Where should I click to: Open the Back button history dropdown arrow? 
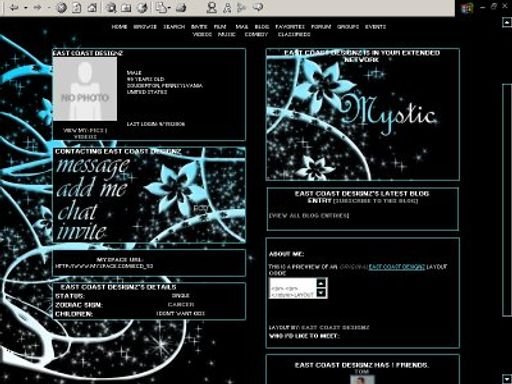(25, 8)
